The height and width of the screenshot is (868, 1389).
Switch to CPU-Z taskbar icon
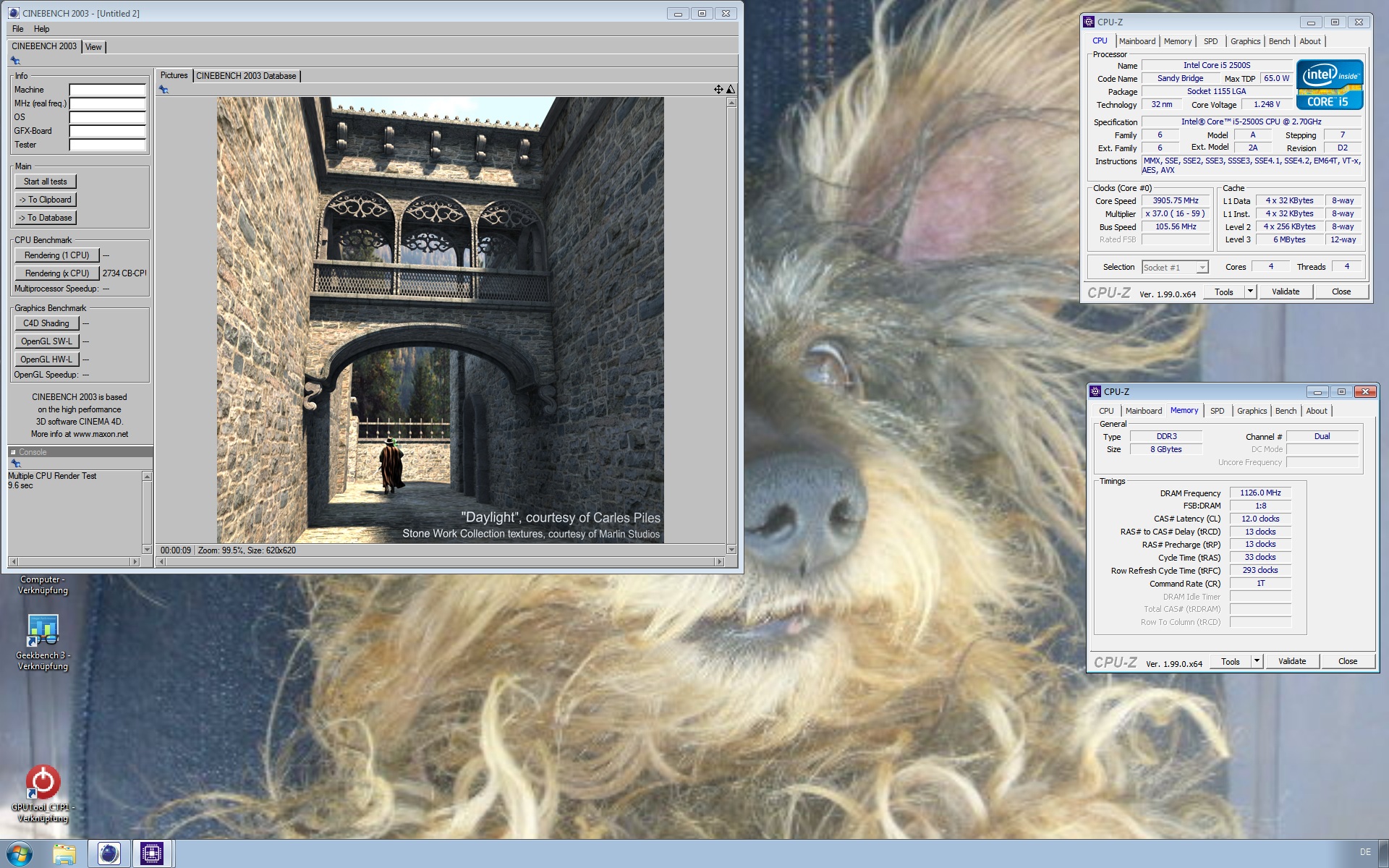[152, 854]
